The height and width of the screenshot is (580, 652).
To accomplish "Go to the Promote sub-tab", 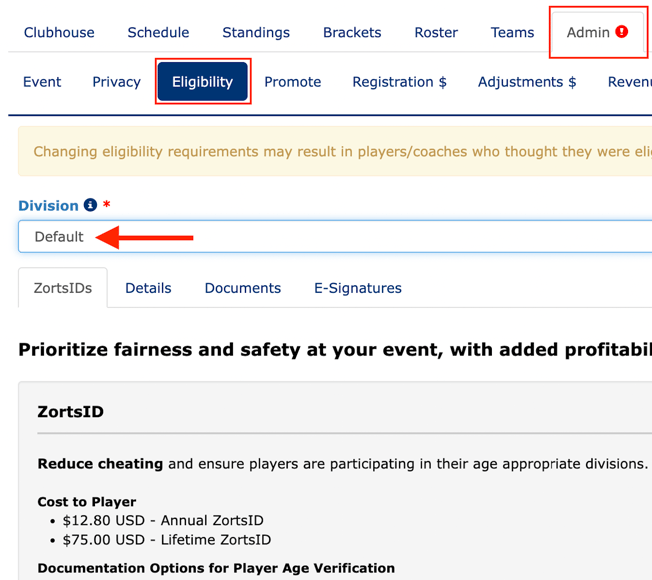I will point(293,82).
